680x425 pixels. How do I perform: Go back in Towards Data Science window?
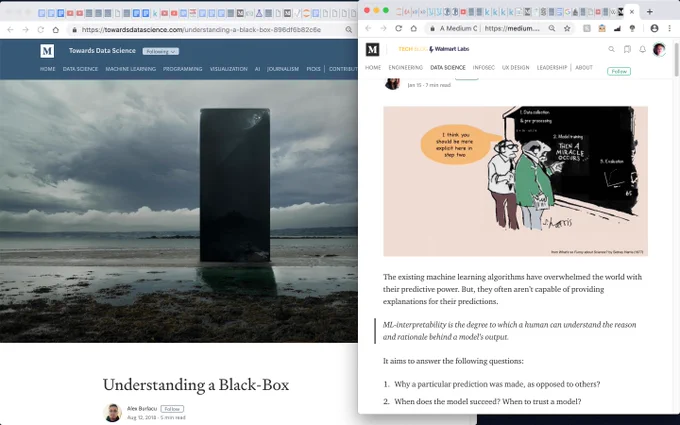click(10, 30)
